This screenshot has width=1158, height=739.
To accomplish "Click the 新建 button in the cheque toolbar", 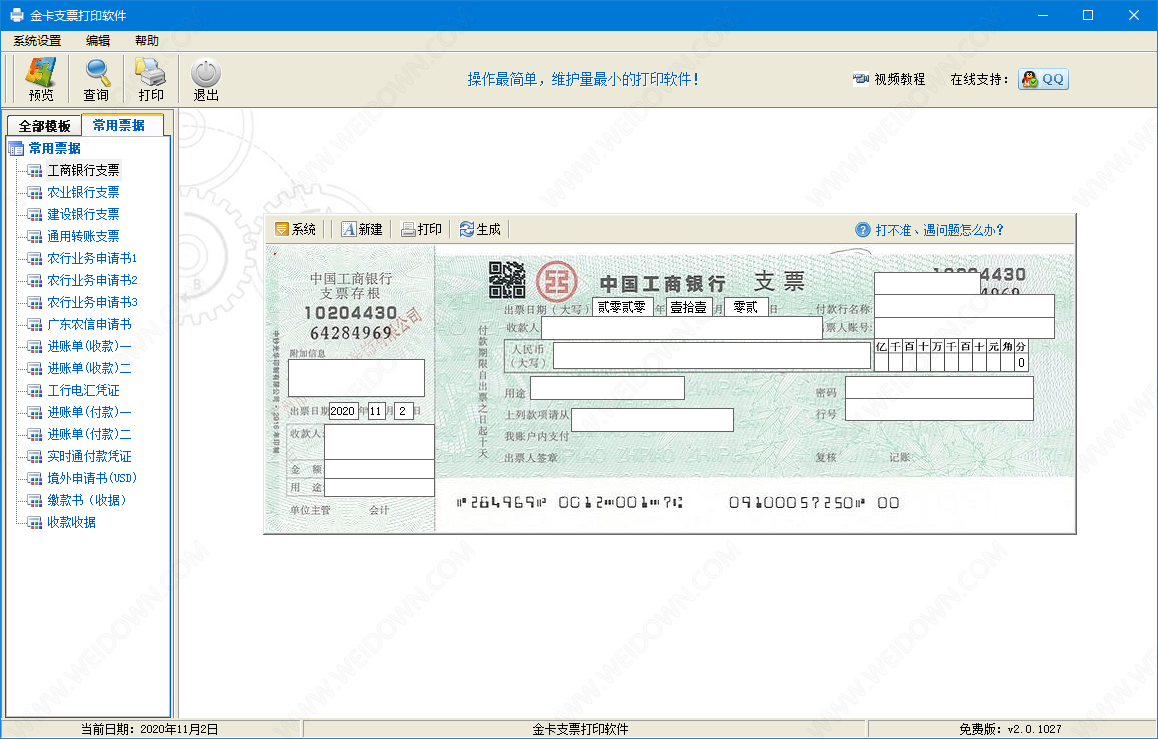I will pyautogui.click(x=362, y=230).
